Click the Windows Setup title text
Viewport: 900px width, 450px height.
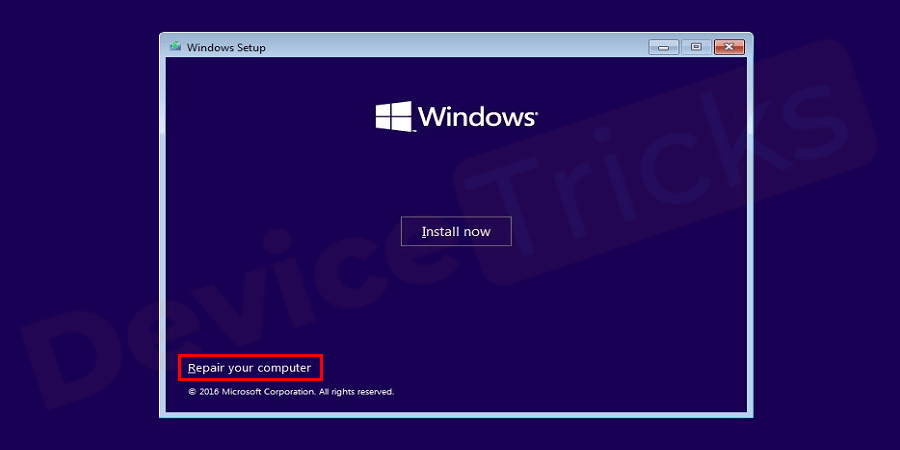[x=226, y=48]
